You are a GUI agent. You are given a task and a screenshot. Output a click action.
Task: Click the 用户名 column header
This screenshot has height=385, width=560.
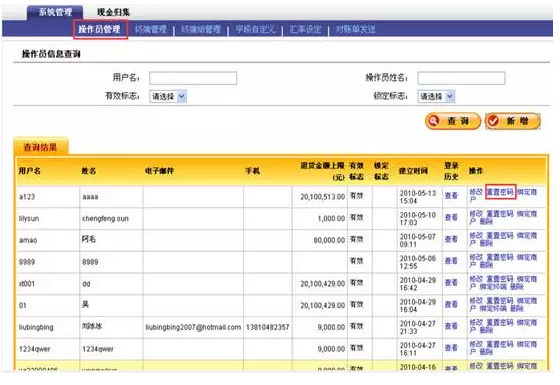[30, 171]
